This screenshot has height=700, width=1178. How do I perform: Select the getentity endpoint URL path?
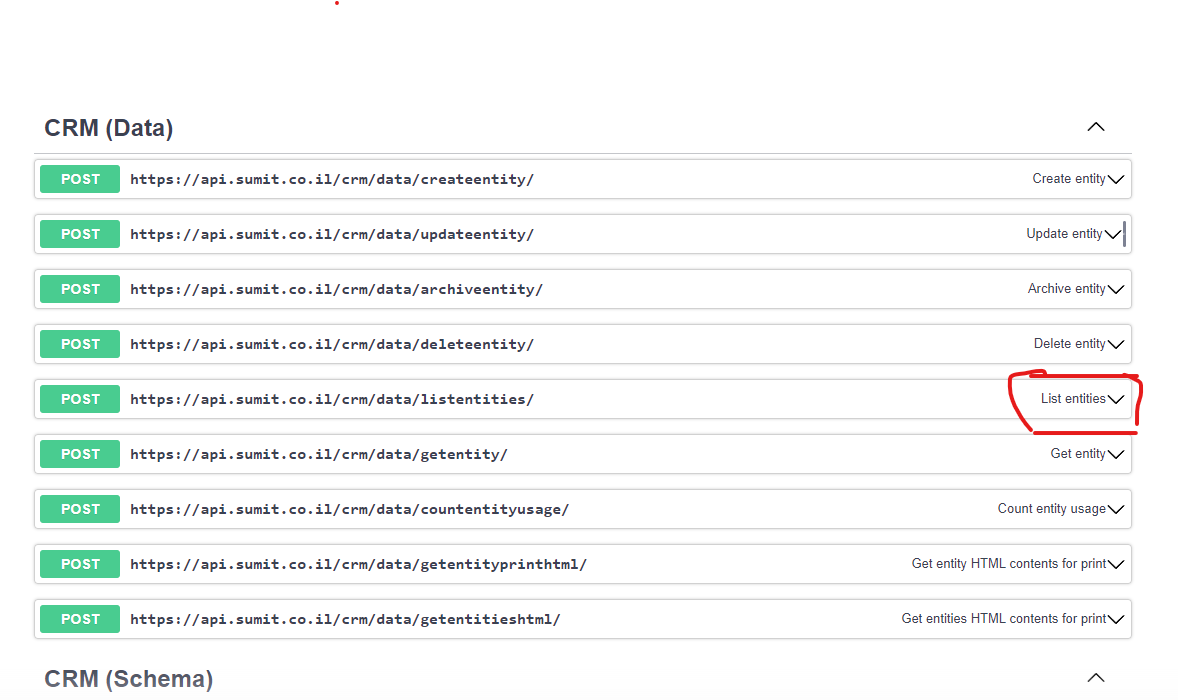click(319, 454)
